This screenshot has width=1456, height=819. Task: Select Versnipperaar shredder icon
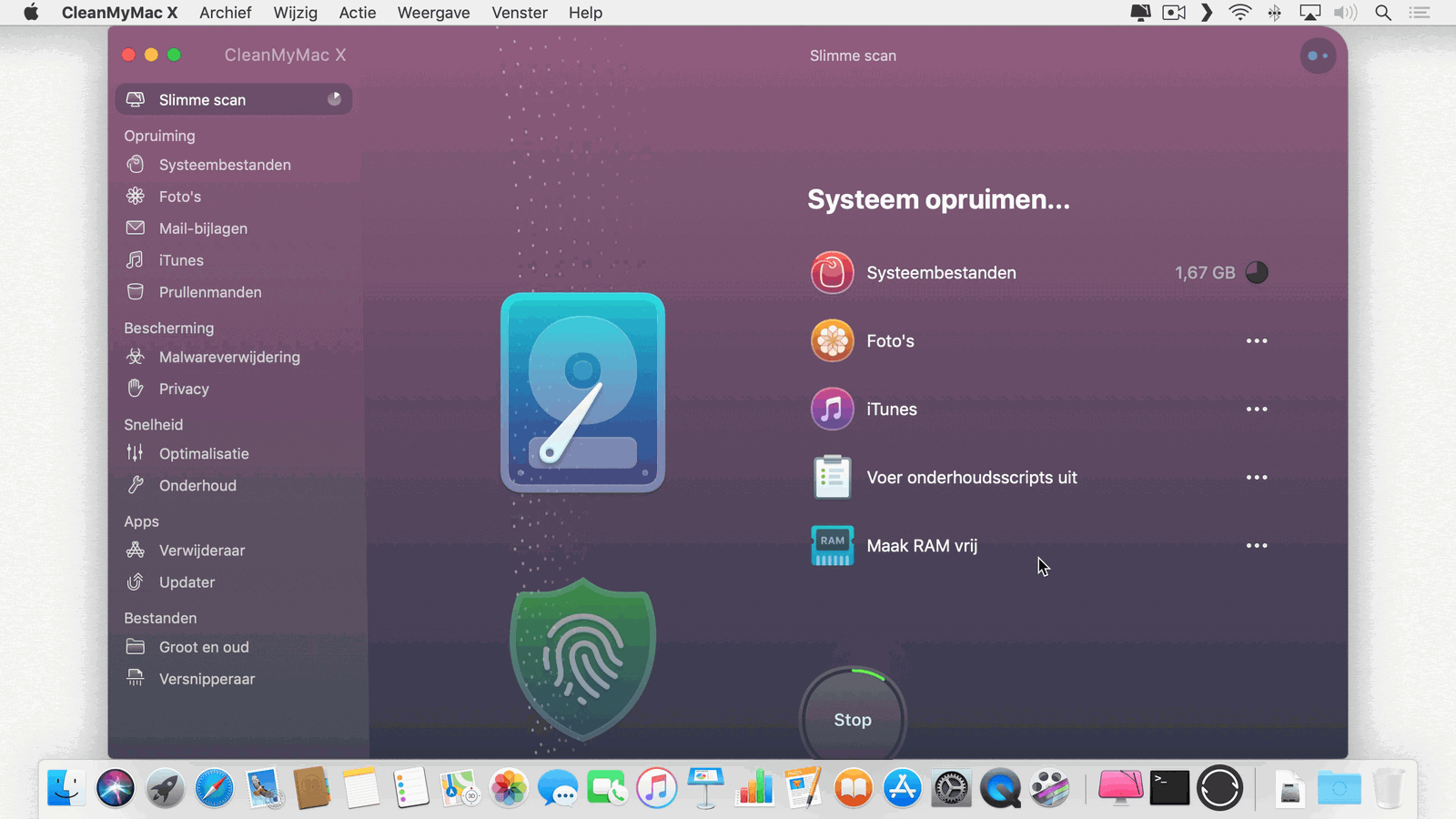coord(136,678)
